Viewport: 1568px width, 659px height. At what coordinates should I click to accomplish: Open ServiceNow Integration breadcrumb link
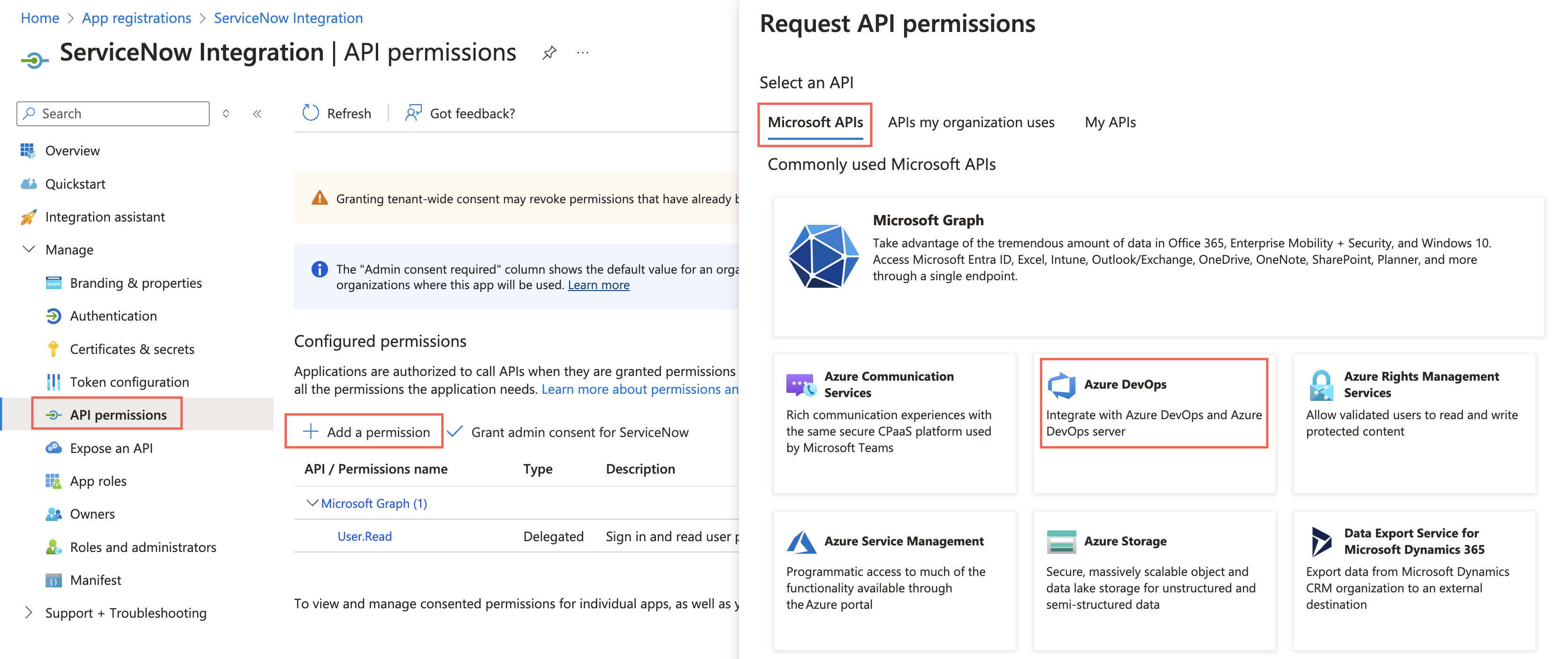click(x=288, y=18)
